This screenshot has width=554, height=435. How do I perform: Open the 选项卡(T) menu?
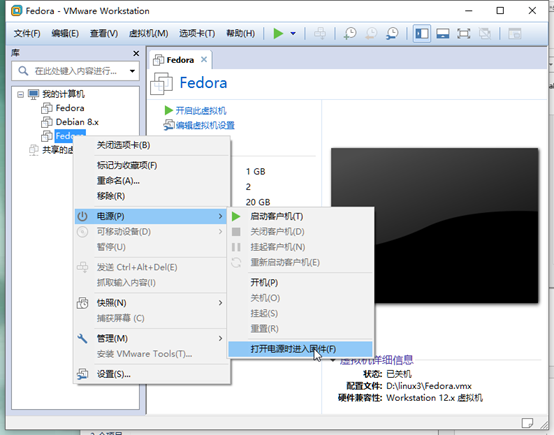click(x=197, y=34)
